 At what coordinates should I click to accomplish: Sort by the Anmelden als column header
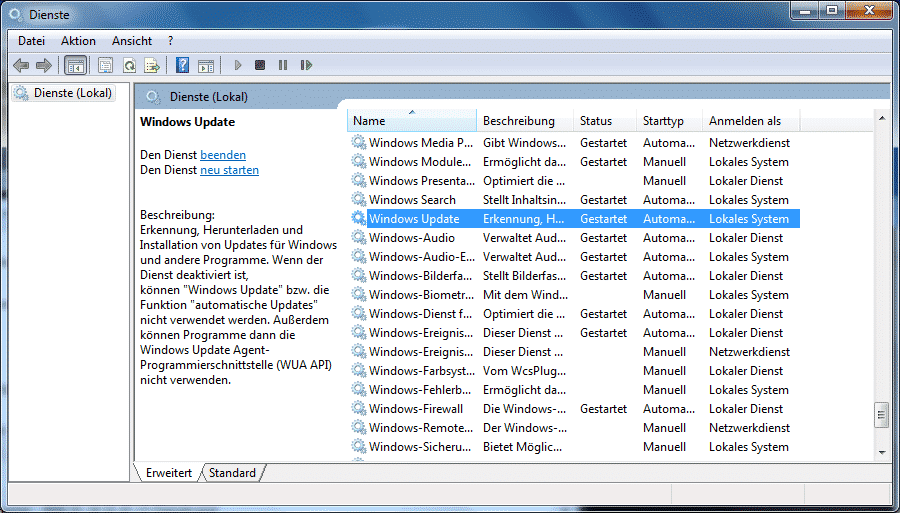pyautogui.click(x=751, y=121)
